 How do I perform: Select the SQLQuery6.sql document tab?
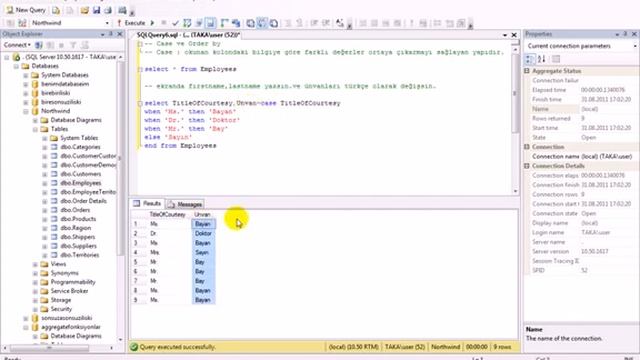click(188, 35)
